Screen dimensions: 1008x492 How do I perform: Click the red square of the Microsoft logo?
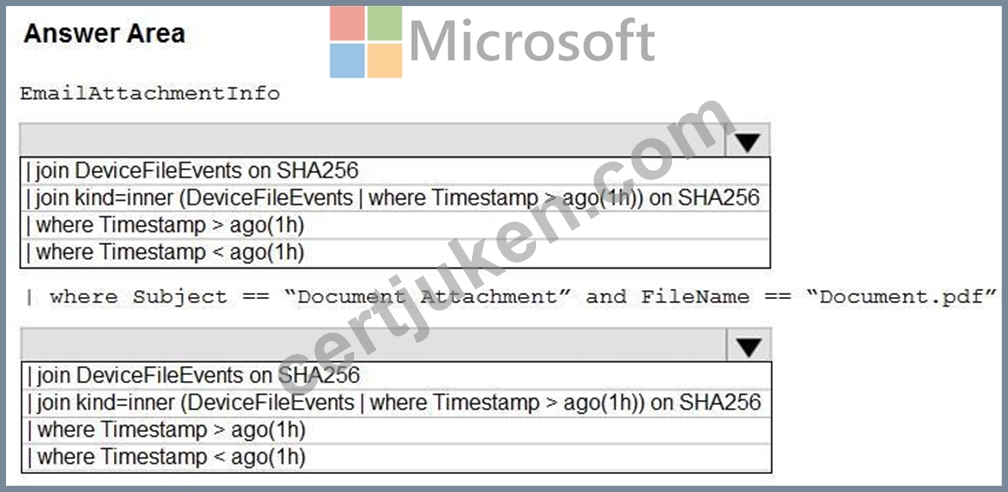(x=347, y=23)
